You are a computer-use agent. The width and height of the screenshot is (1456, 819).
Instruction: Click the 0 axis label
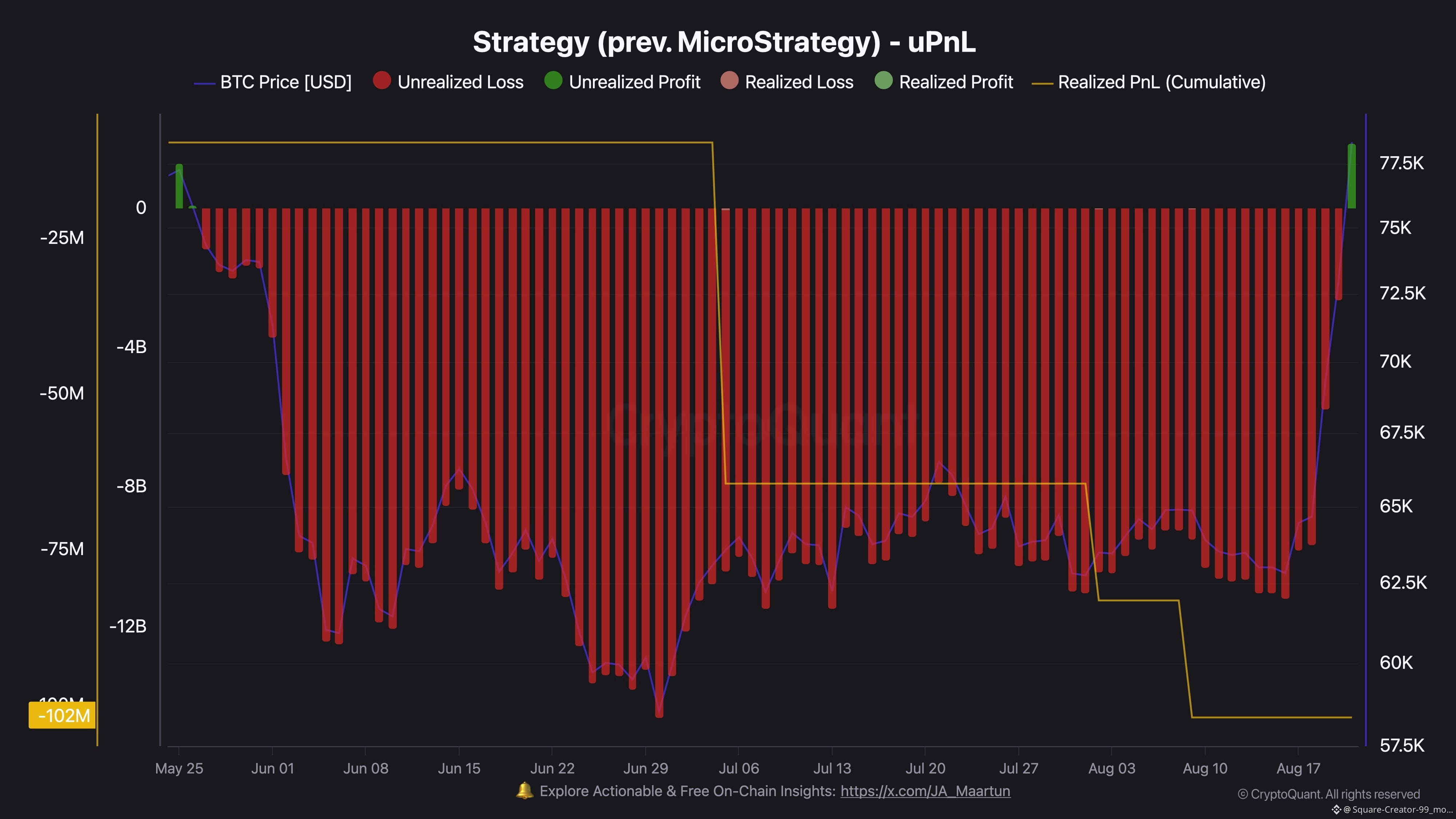141,208
